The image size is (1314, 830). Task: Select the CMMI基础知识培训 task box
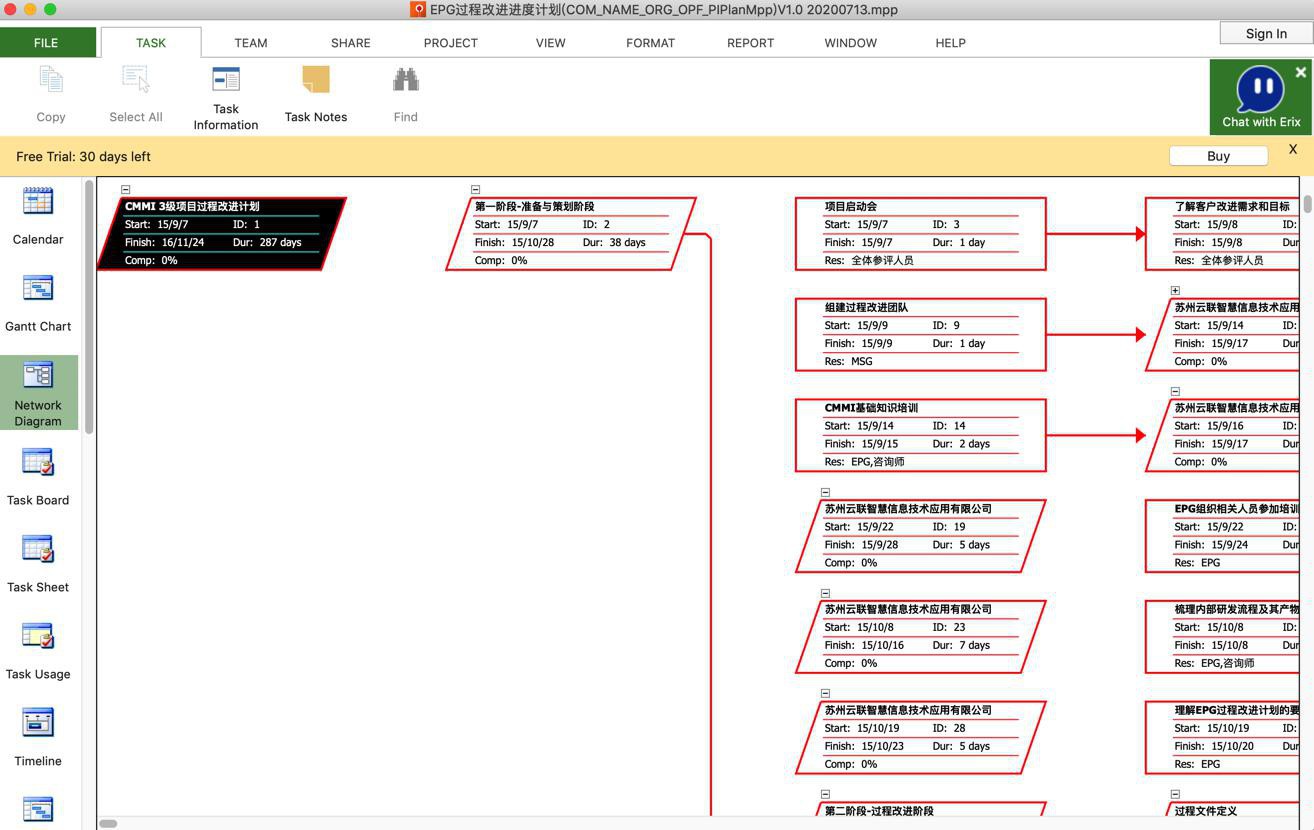pos(921,435)
